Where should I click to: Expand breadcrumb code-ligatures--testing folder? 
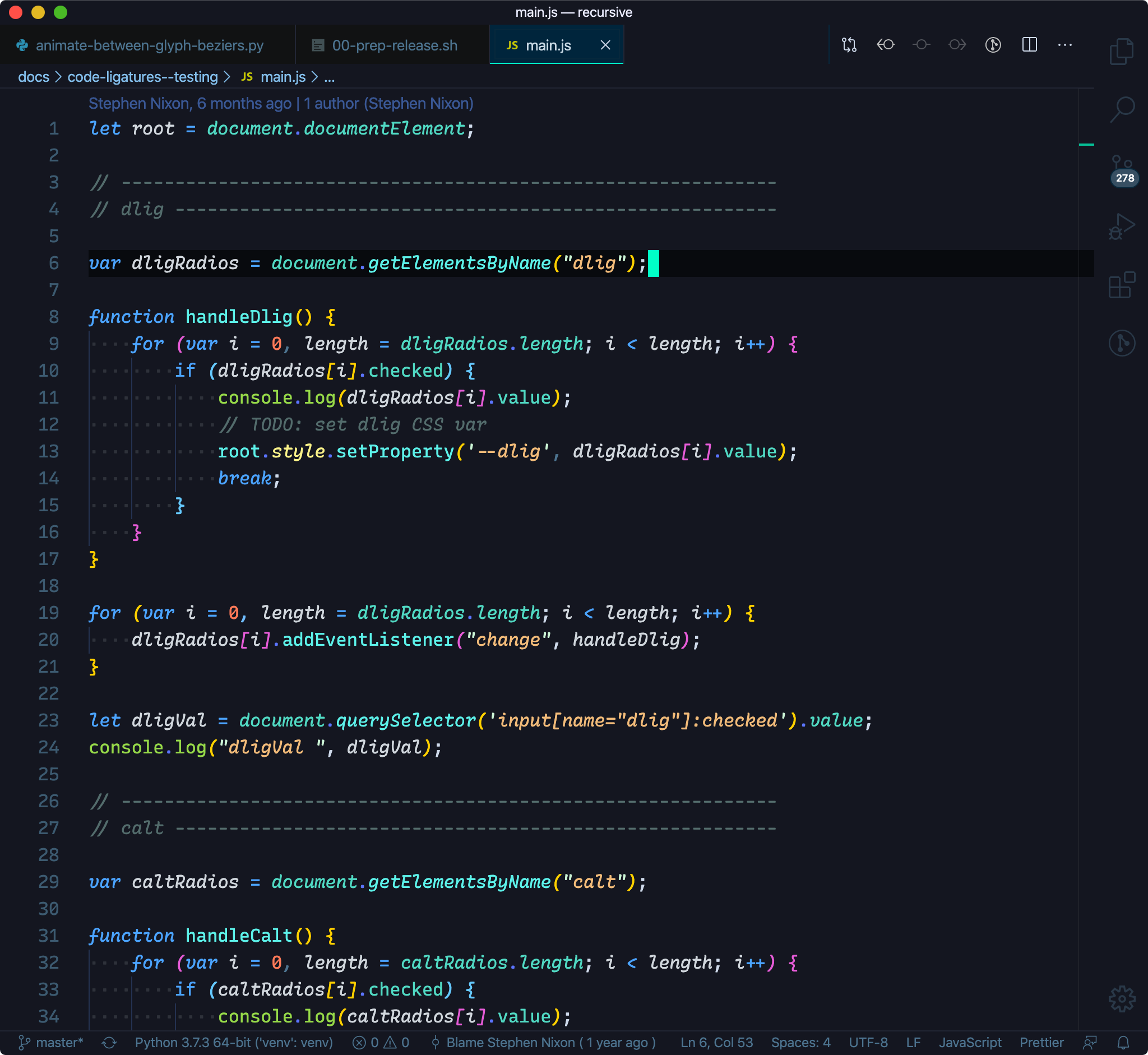(x=142, y=77)
